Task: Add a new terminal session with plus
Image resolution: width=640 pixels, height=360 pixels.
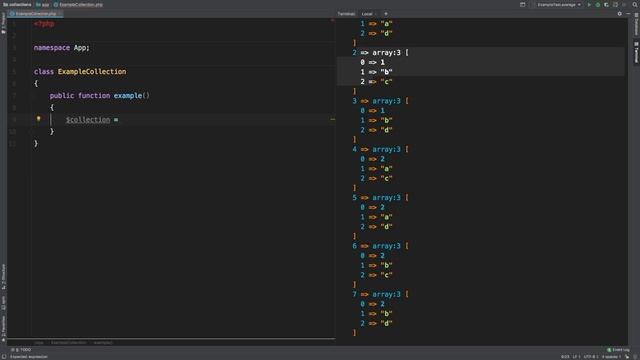Action: 386,13
